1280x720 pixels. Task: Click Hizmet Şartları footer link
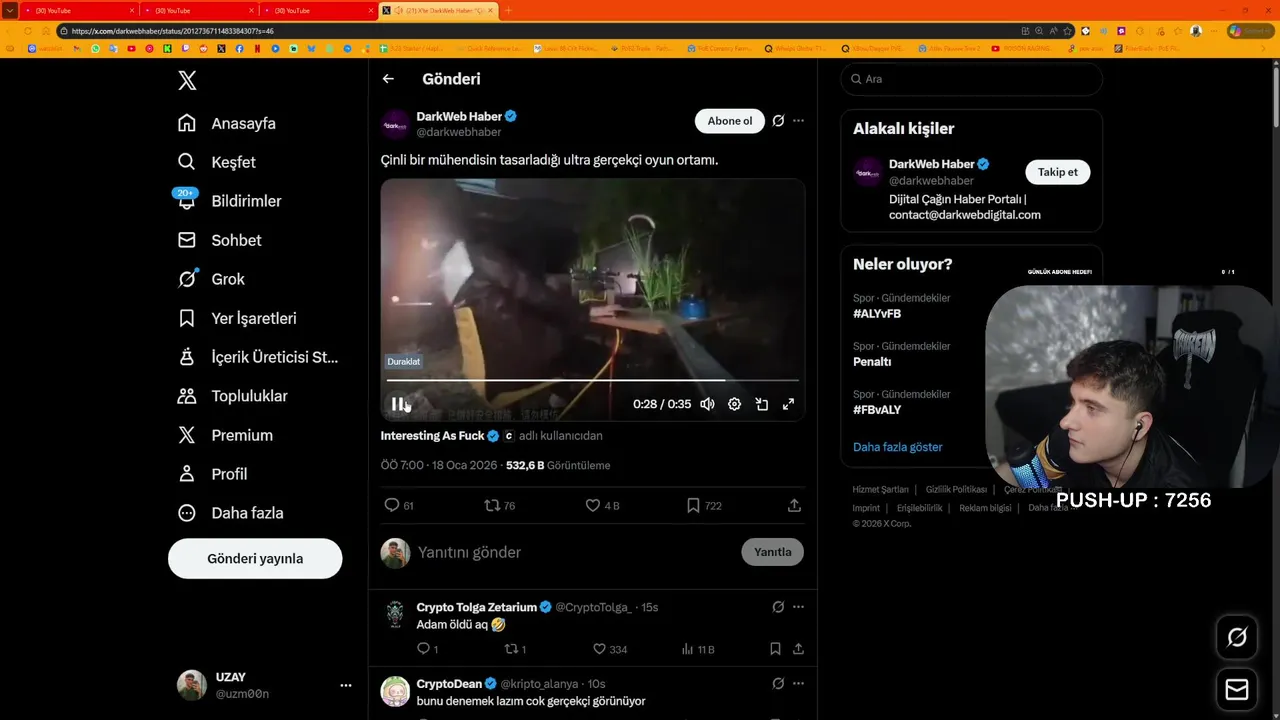coord(880,489)
